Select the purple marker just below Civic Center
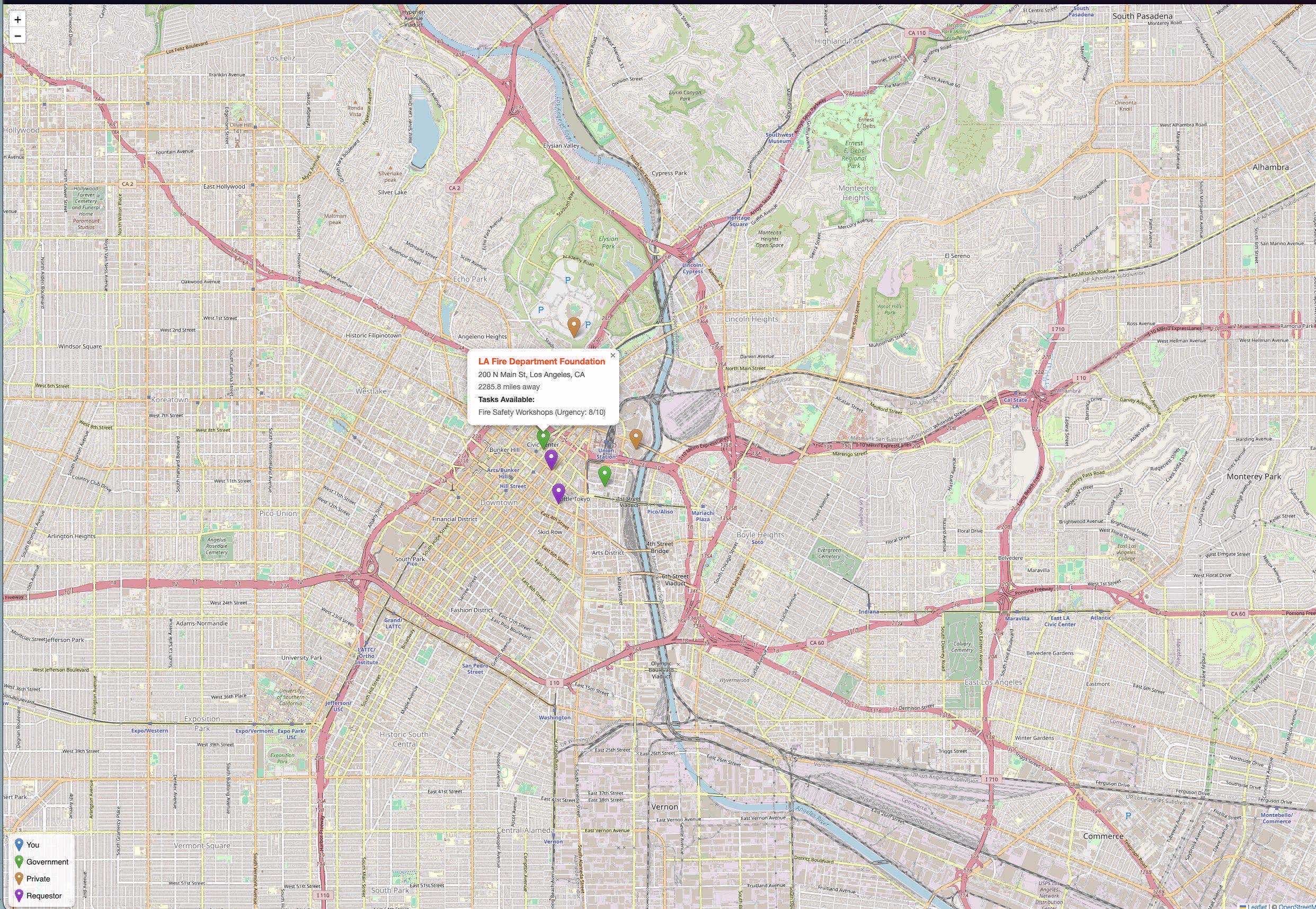Viewport: 1316px width, 909px height. pos(550,458)
